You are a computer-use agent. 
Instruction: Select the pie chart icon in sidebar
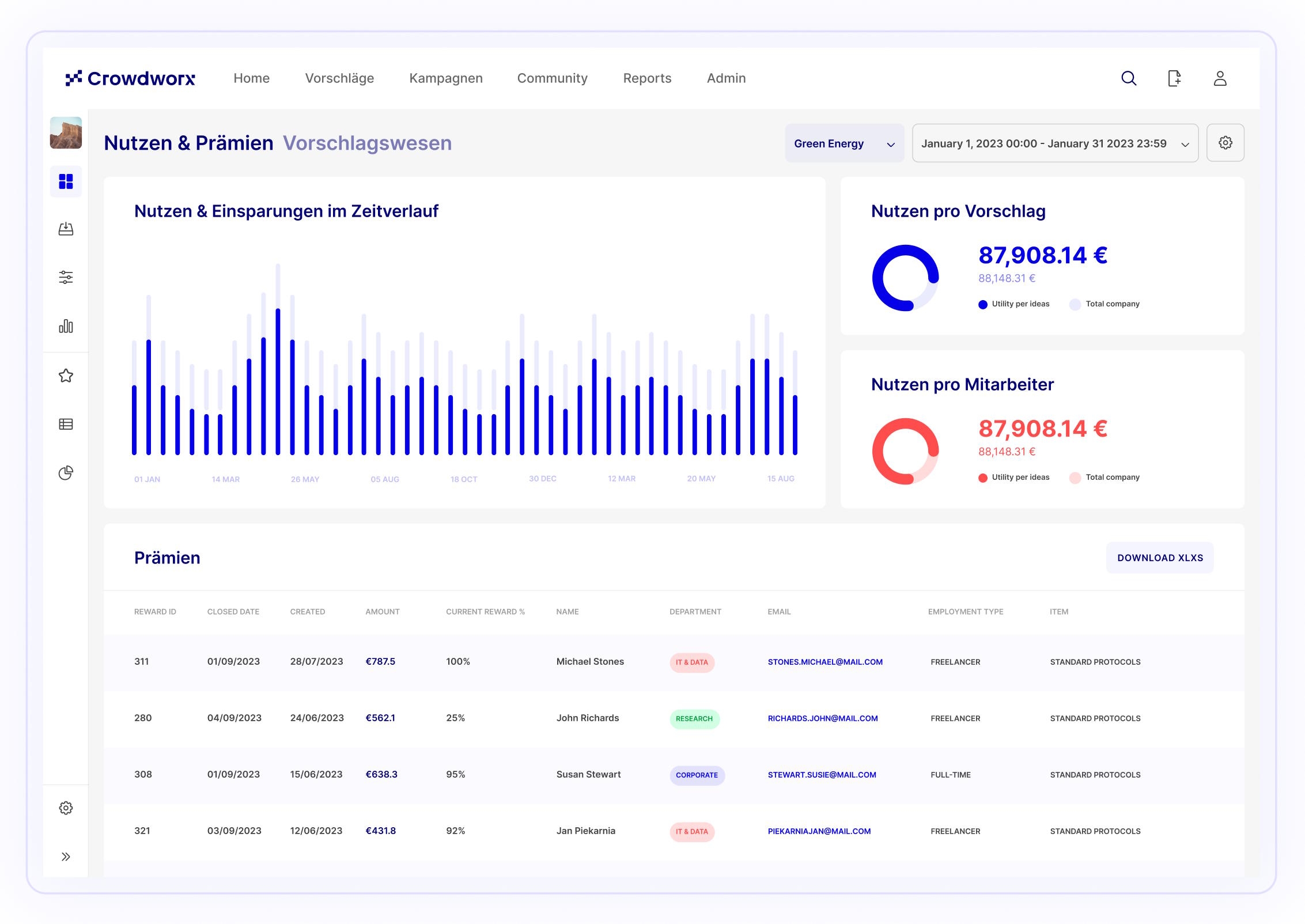point(66,473)
